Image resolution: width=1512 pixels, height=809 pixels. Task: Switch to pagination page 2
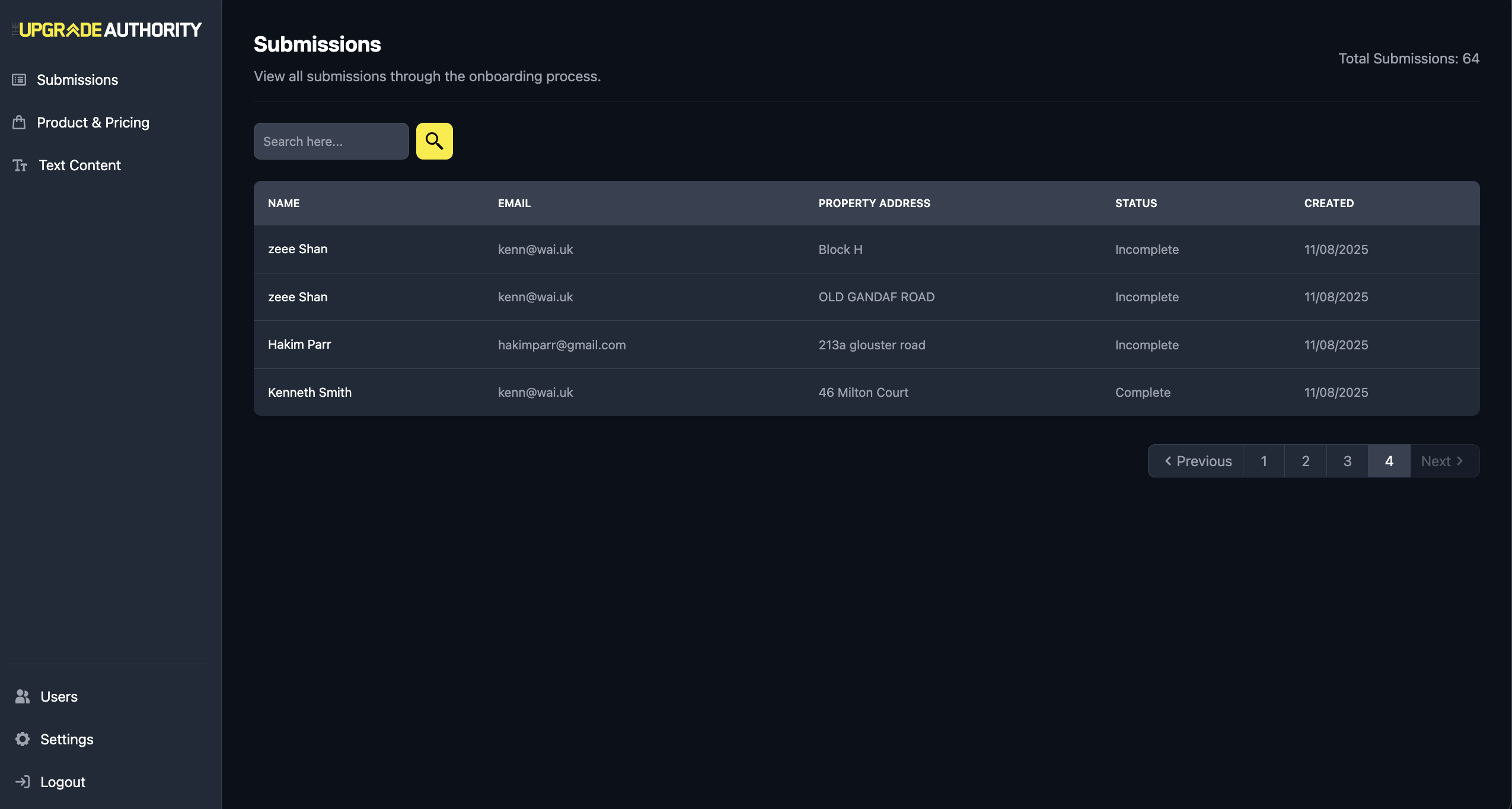[x=1305, y=461]
